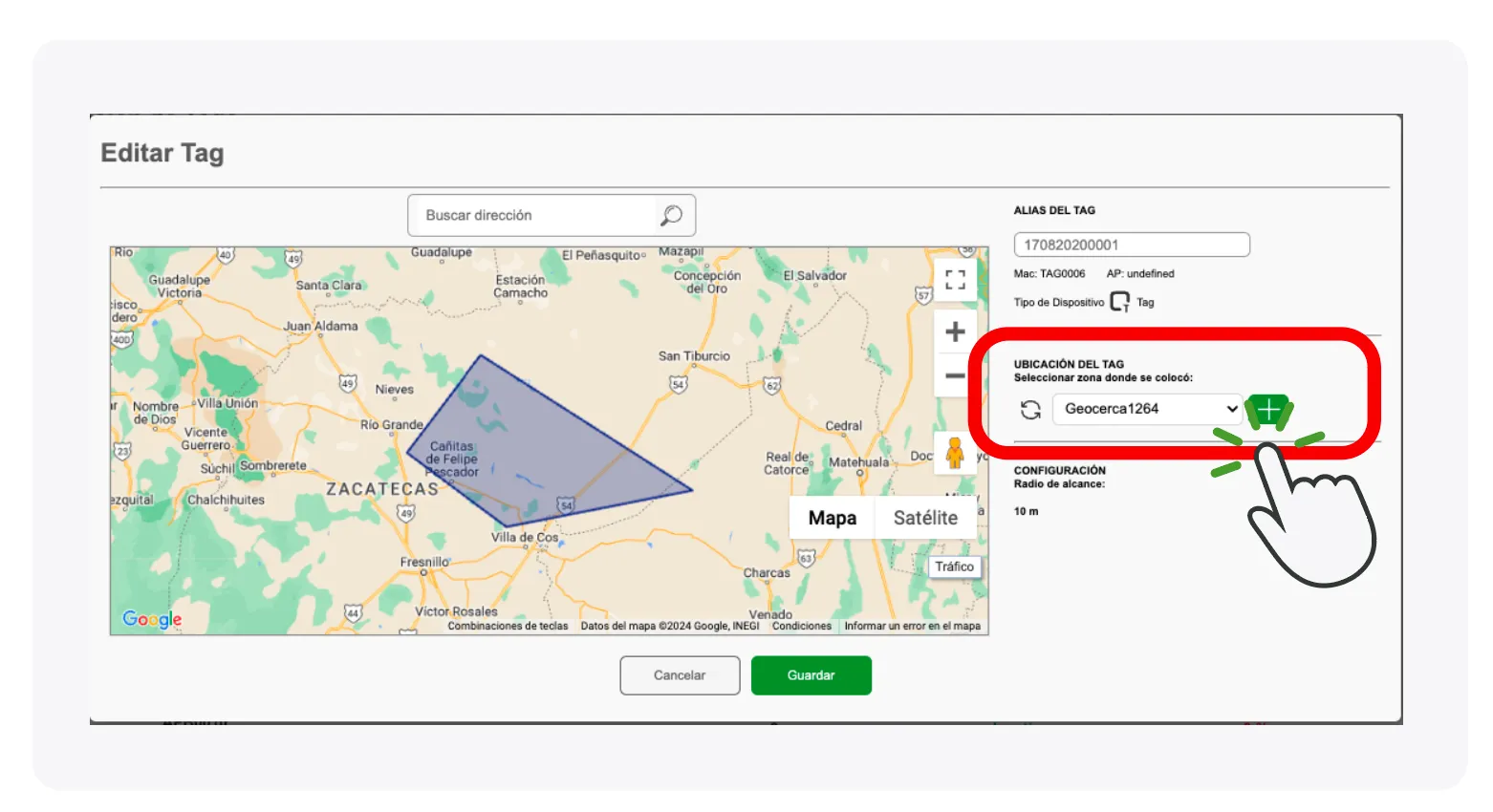Click the Cancelar button
The width and height of the screenshot is (1493, 812).
coord(680,675)
